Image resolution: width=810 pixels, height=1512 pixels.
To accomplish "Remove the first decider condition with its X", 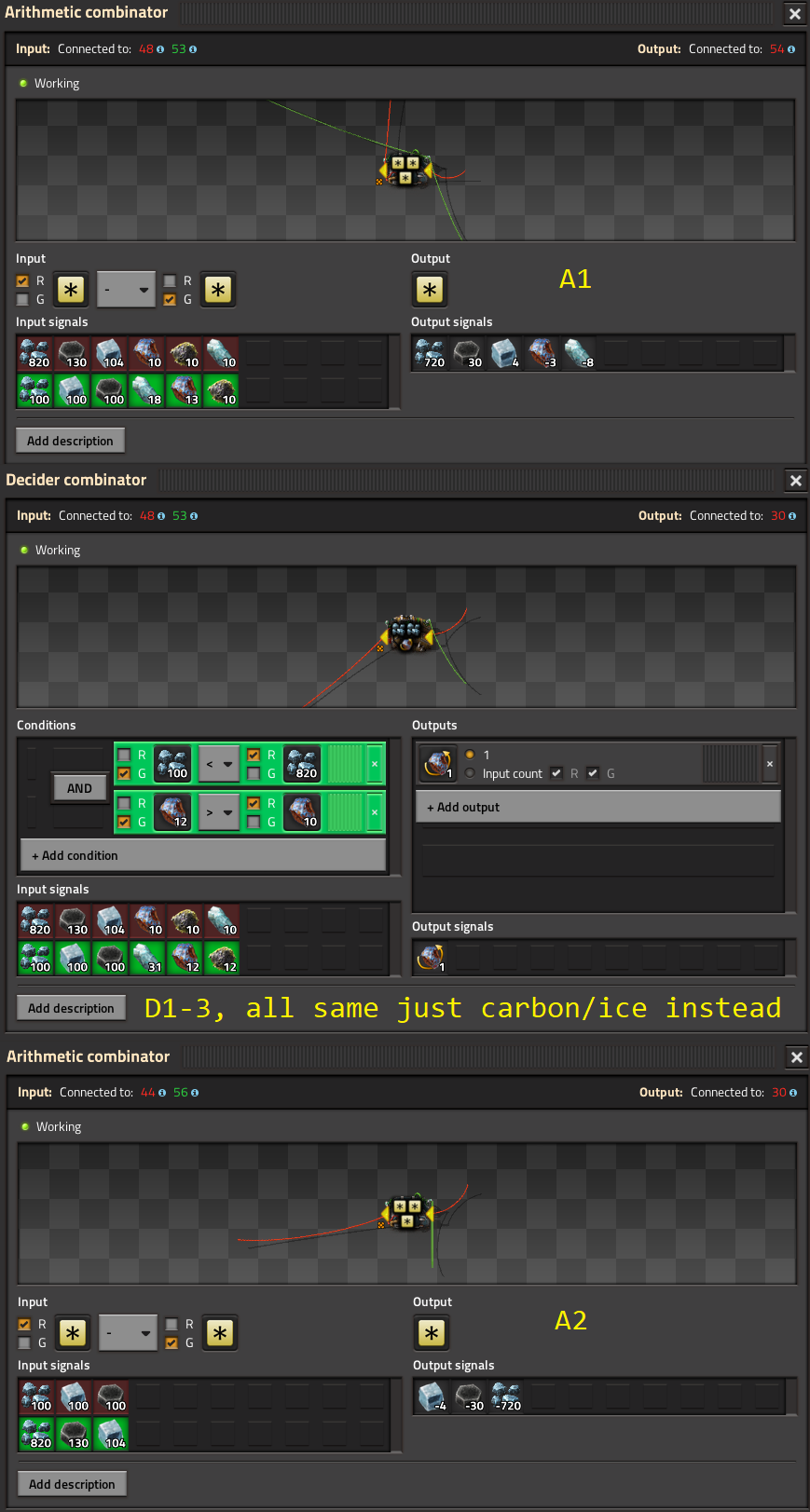I will (375, 764).
